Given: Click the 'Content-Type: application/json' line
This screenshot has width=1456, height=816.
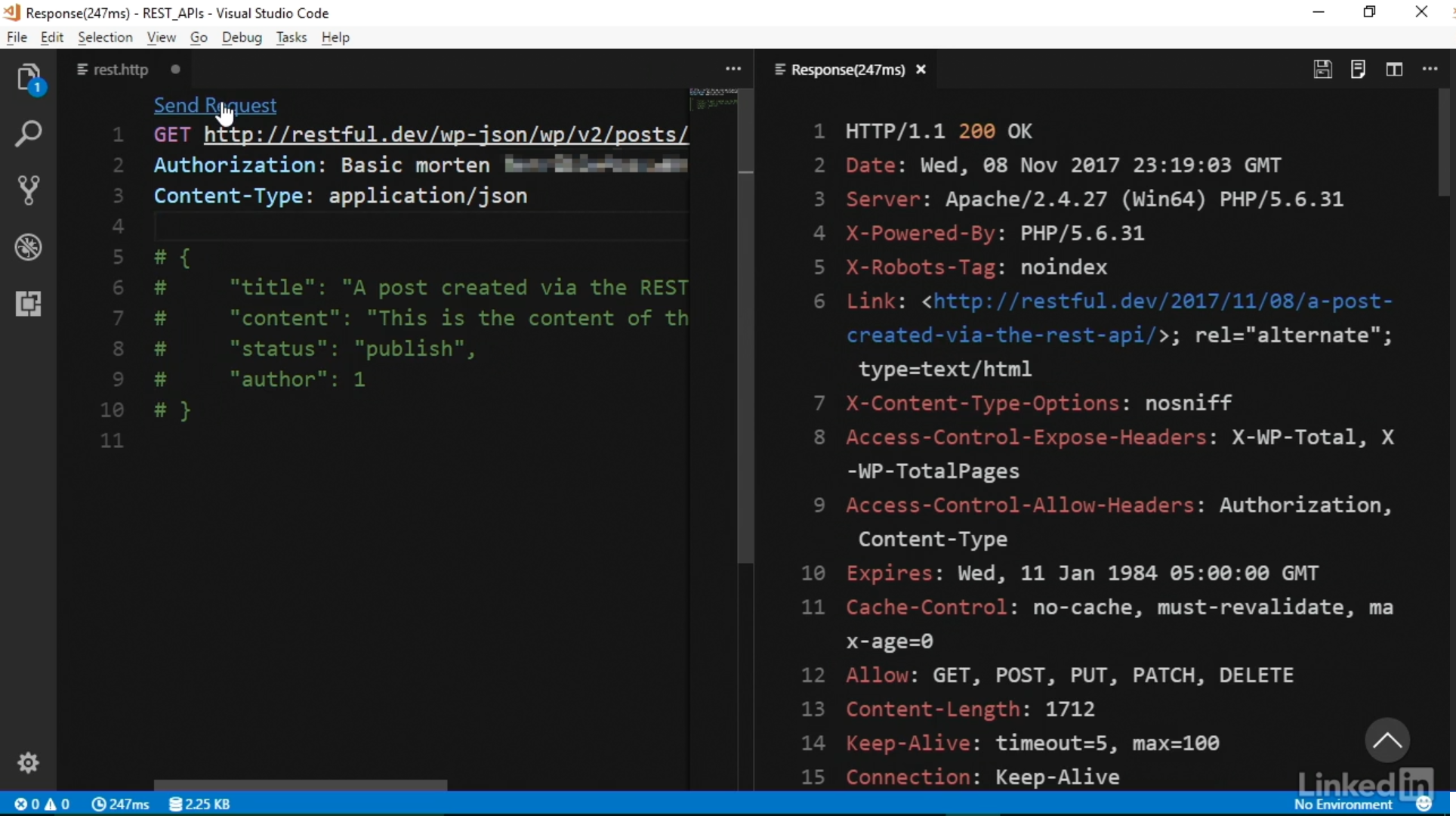Looking at the screenshot, I should [x=341, y=196].
